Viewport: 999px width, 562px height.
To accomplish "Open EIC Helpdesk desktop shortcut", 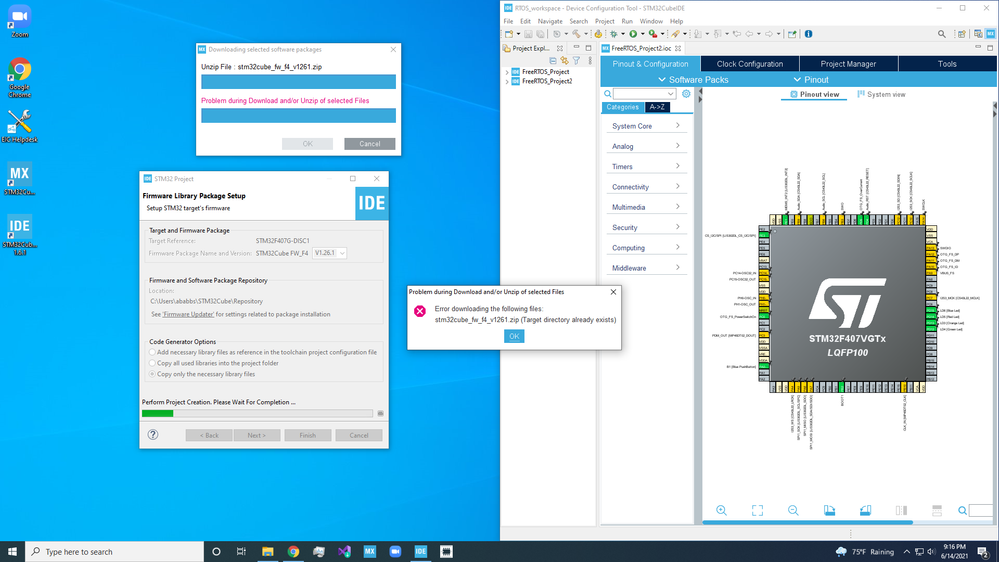I will click(x=19, y=126).
